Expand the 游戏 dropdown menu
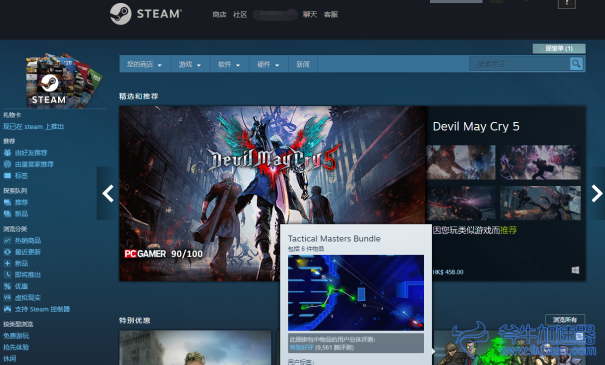Screen dimensions: 605x365 click(x=190, y=64)
